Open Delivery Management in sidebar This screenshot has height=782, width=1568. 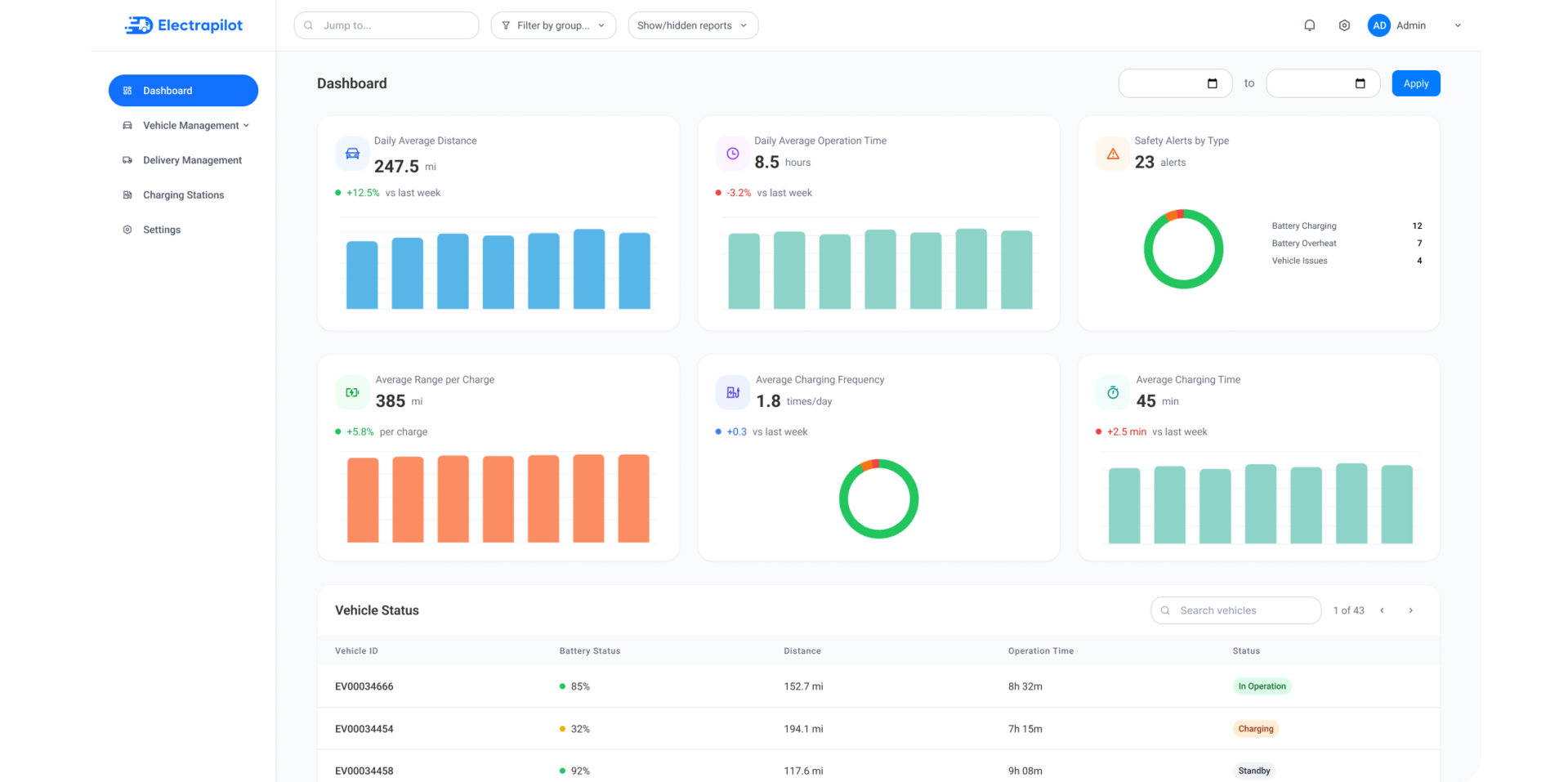(x=184, y=160)
